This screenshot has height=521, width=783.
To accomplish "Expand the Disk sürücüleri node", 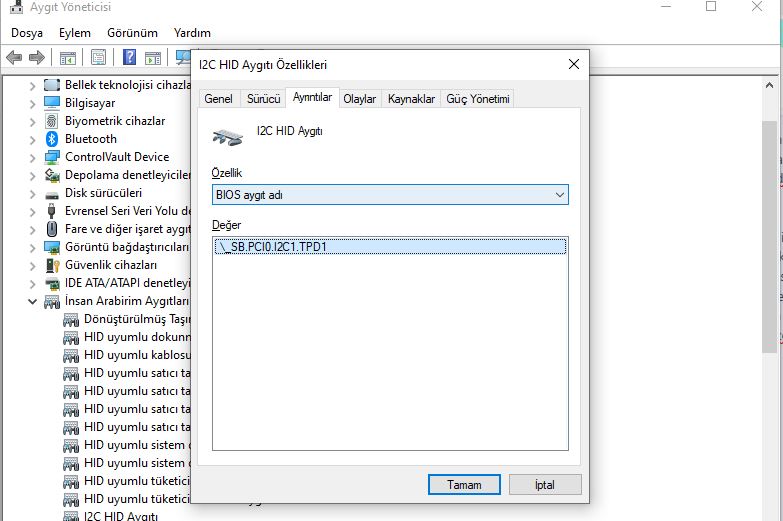I will pos(32,194).
